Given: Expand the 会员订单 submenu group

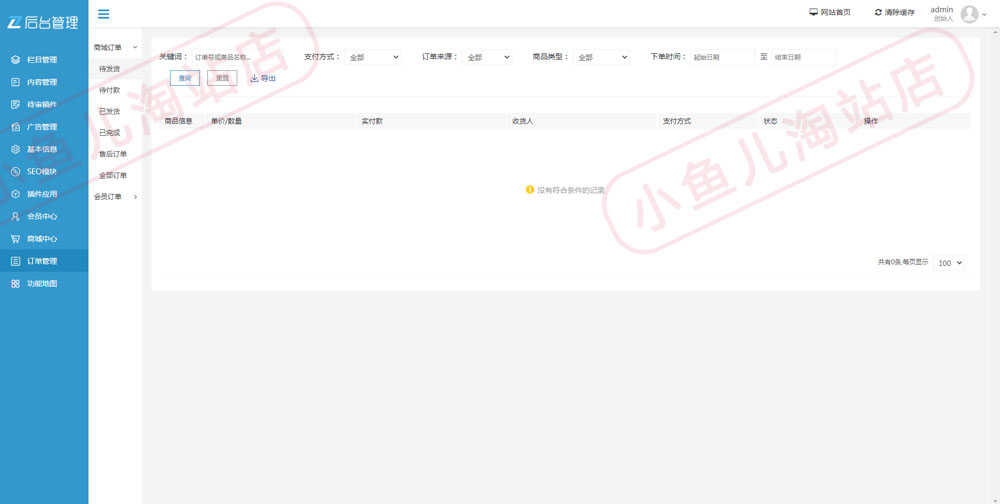Looking at the screenshot, I should click(116, 196).
